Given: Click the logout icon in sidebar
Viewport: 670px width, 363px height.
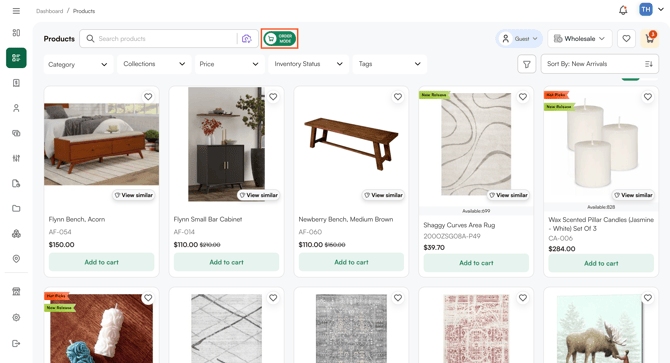Looking at the screenshot, I should click(16, 343).
